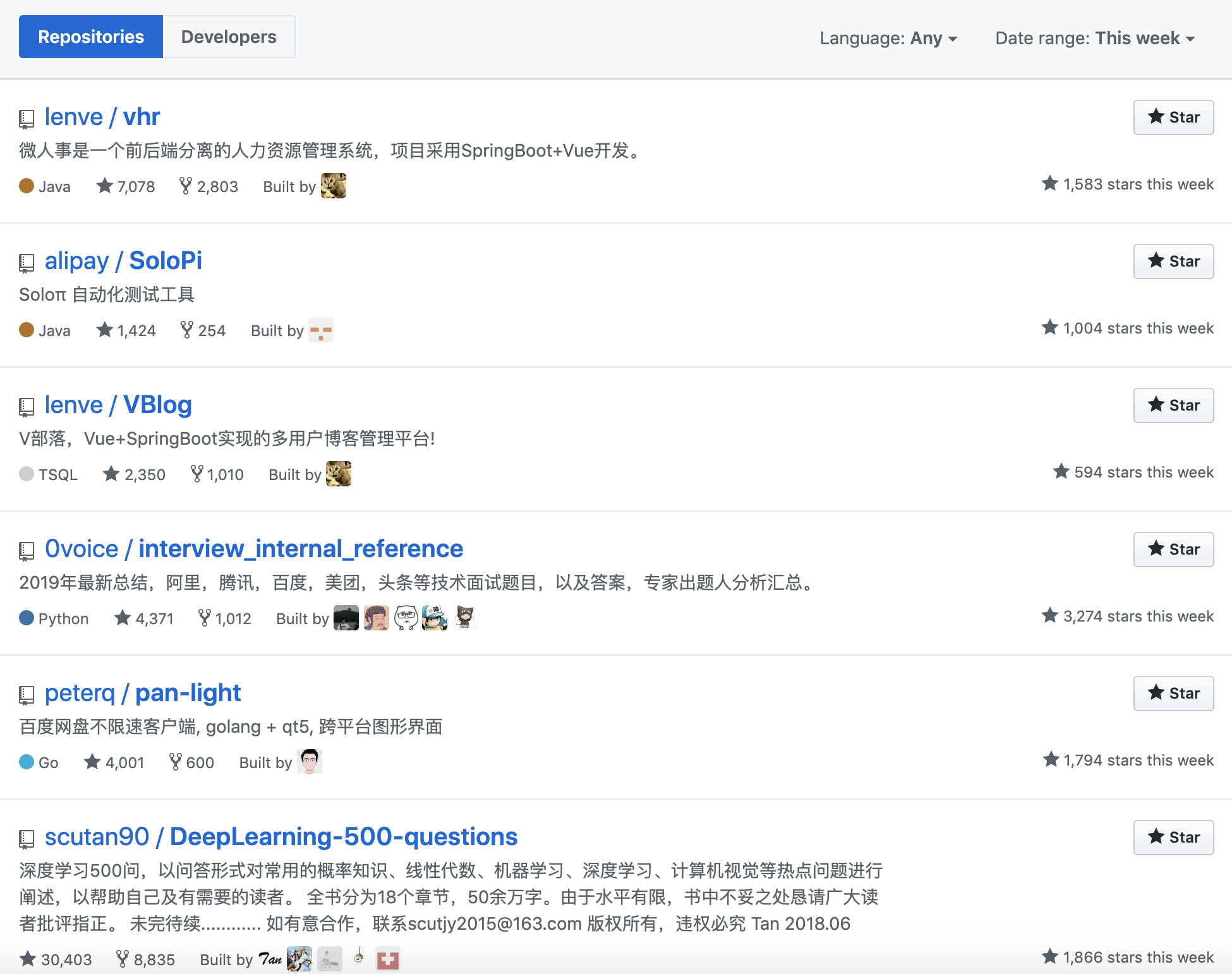
Task: Open the vhr forks count icon
Action: pyautogui.click(x=185, y=186)
